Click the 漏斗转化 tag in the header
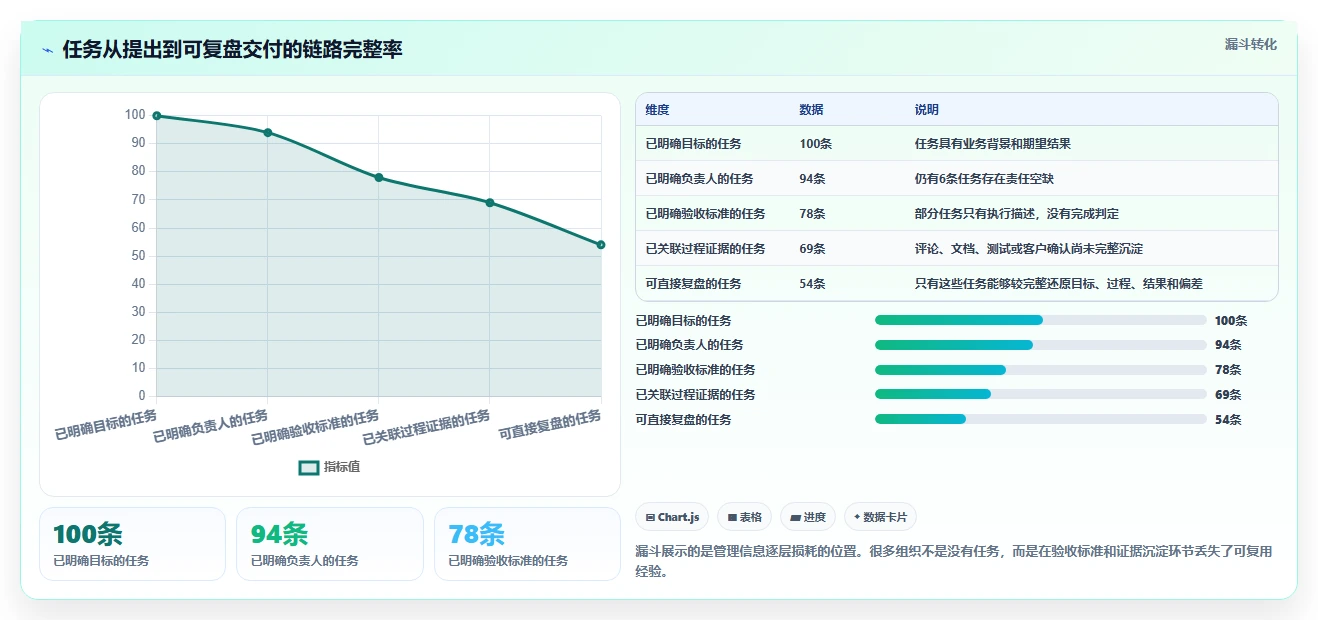 click(1250, 44)
